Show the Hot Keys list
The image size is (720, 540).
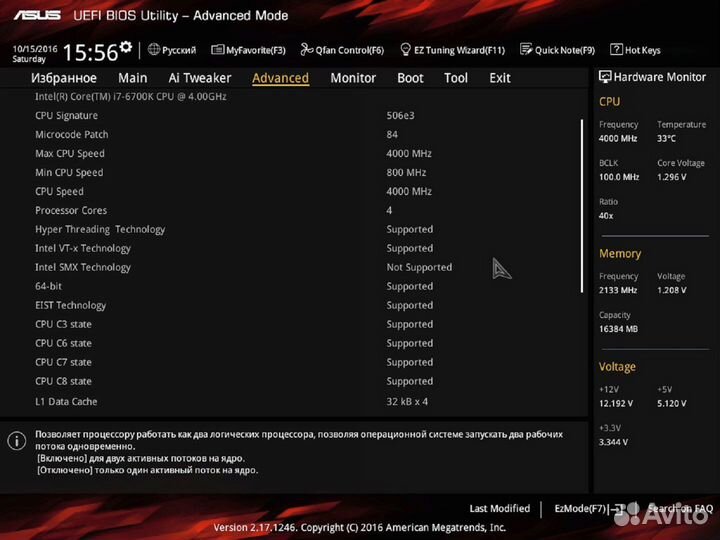coord(642,50)
